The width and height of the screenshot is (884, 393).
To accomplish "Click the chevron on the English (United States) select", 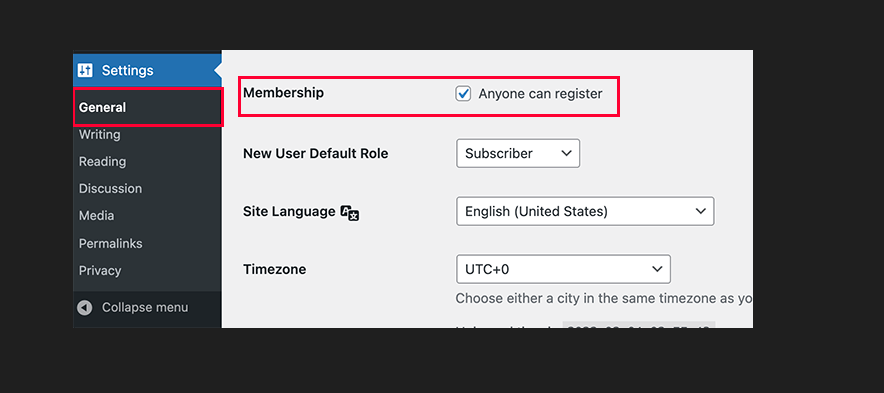I will pyautogui.click(x=701, y=211).
